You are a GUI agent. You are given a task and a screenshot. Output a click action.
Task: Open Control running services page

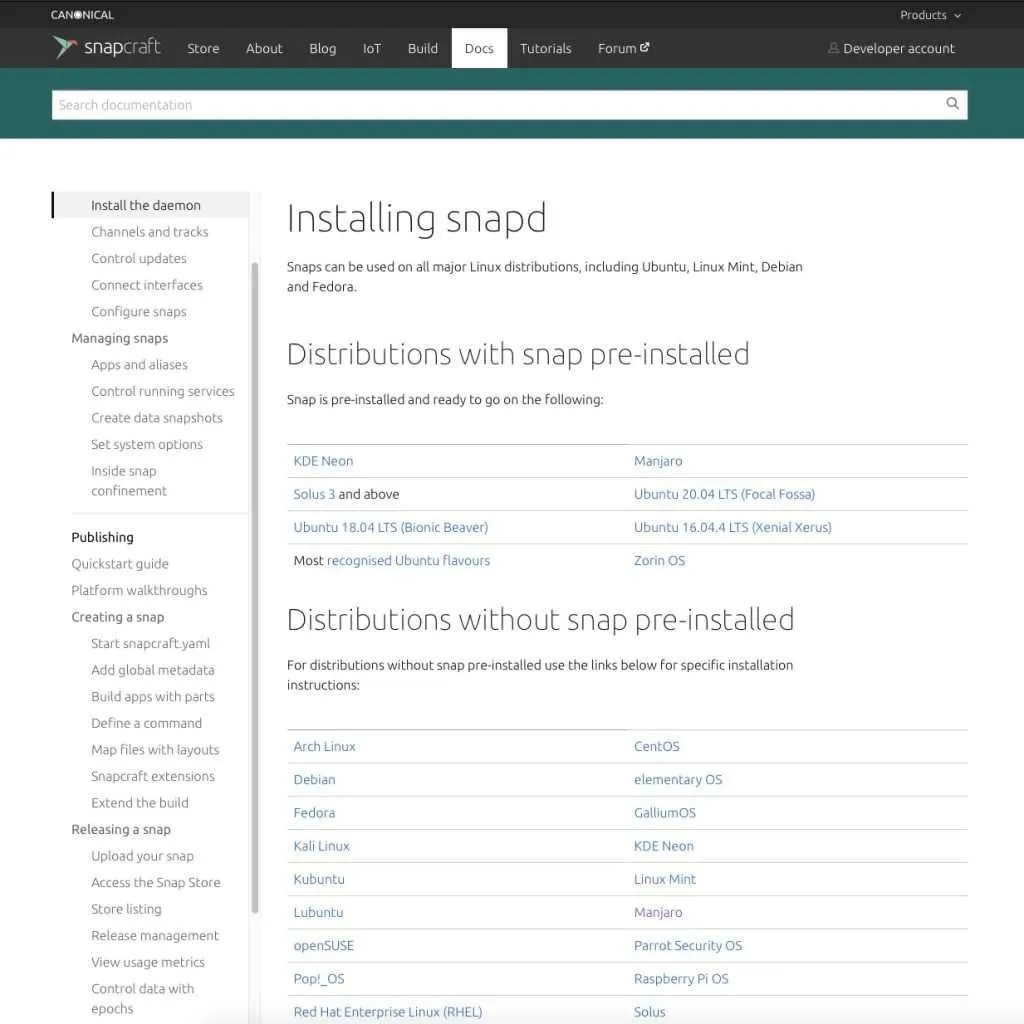(x=163, y=391)
